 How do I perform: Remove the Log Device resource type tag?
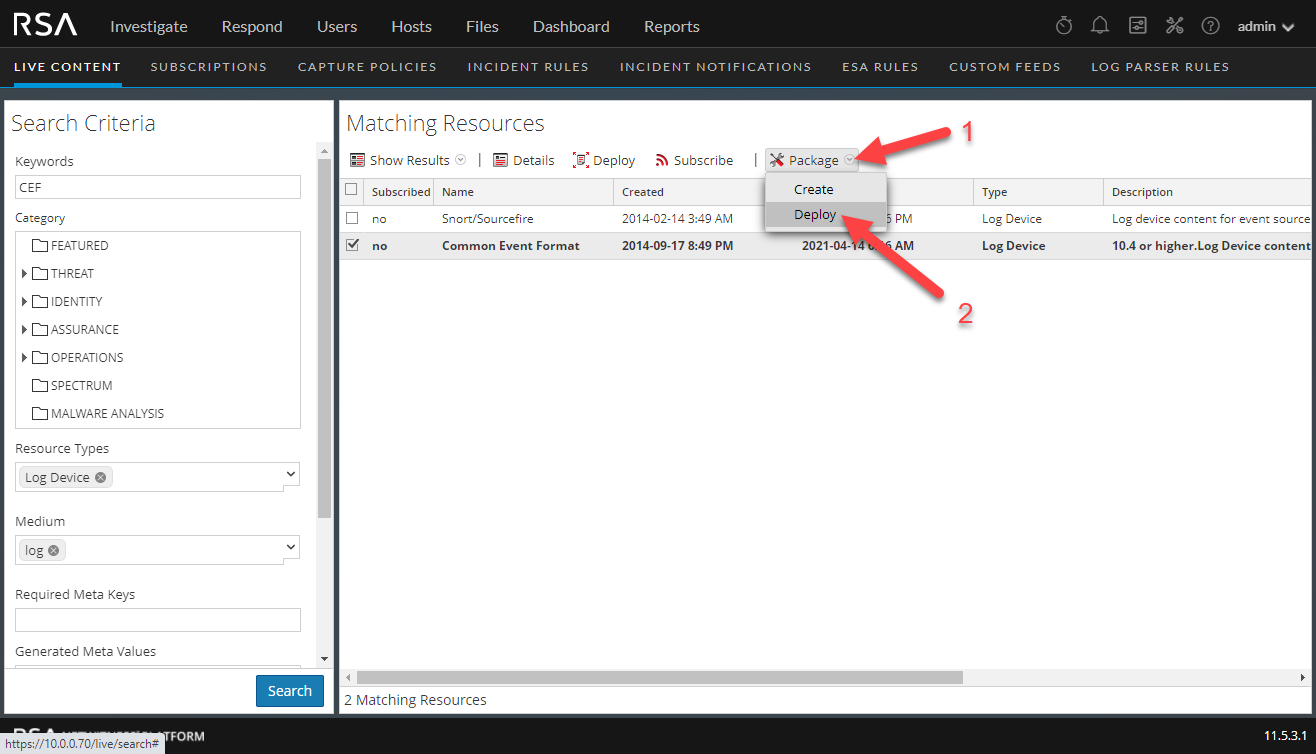(101, 478)
